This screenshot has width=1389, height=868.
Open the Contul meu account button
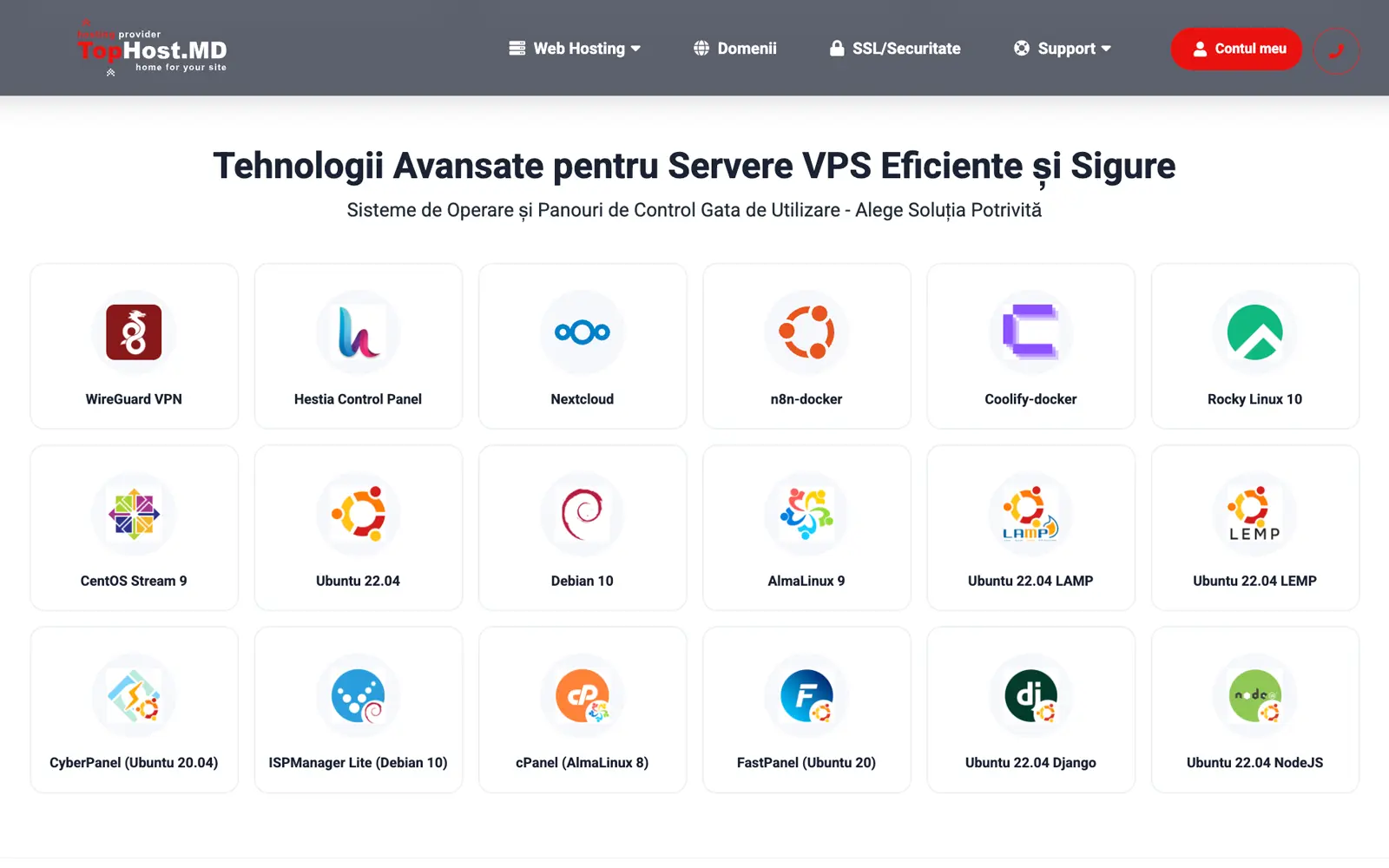(x=1236, y=49)
